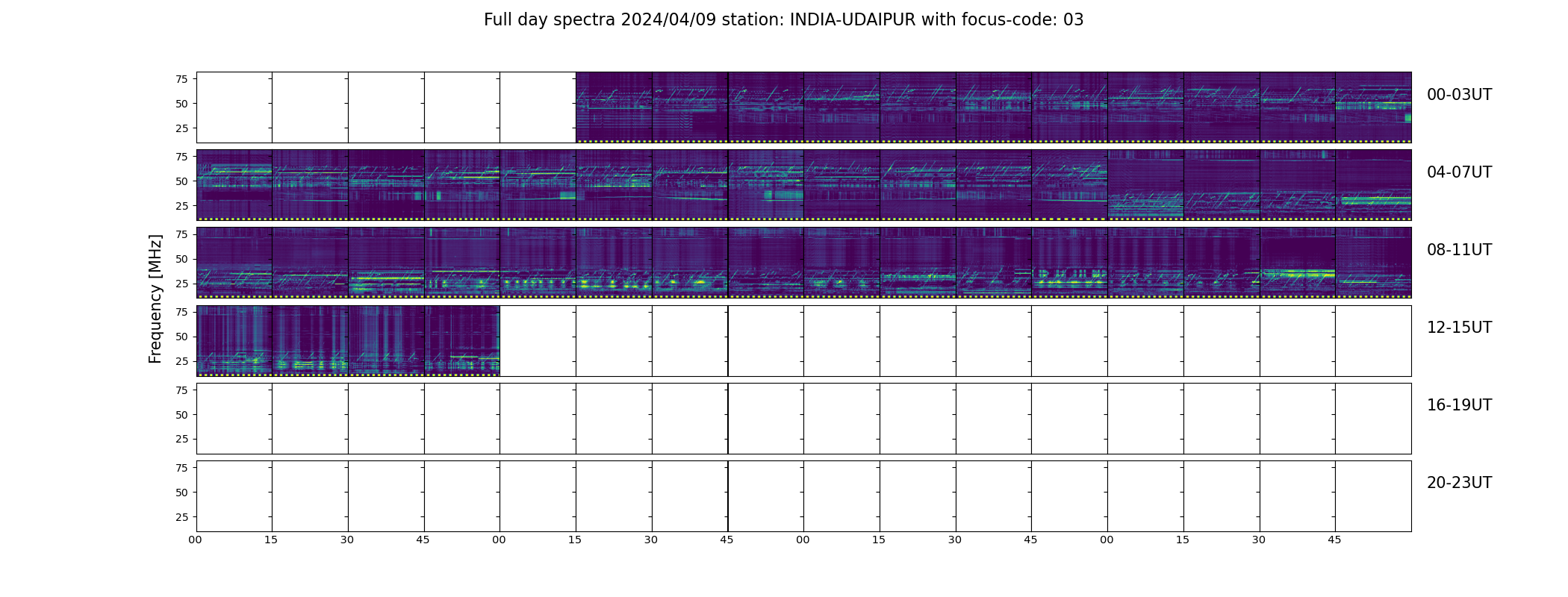Click the '75' tick label of 08-11UT row
This screenshot has height=597, width=1568.
click(181, 234)
